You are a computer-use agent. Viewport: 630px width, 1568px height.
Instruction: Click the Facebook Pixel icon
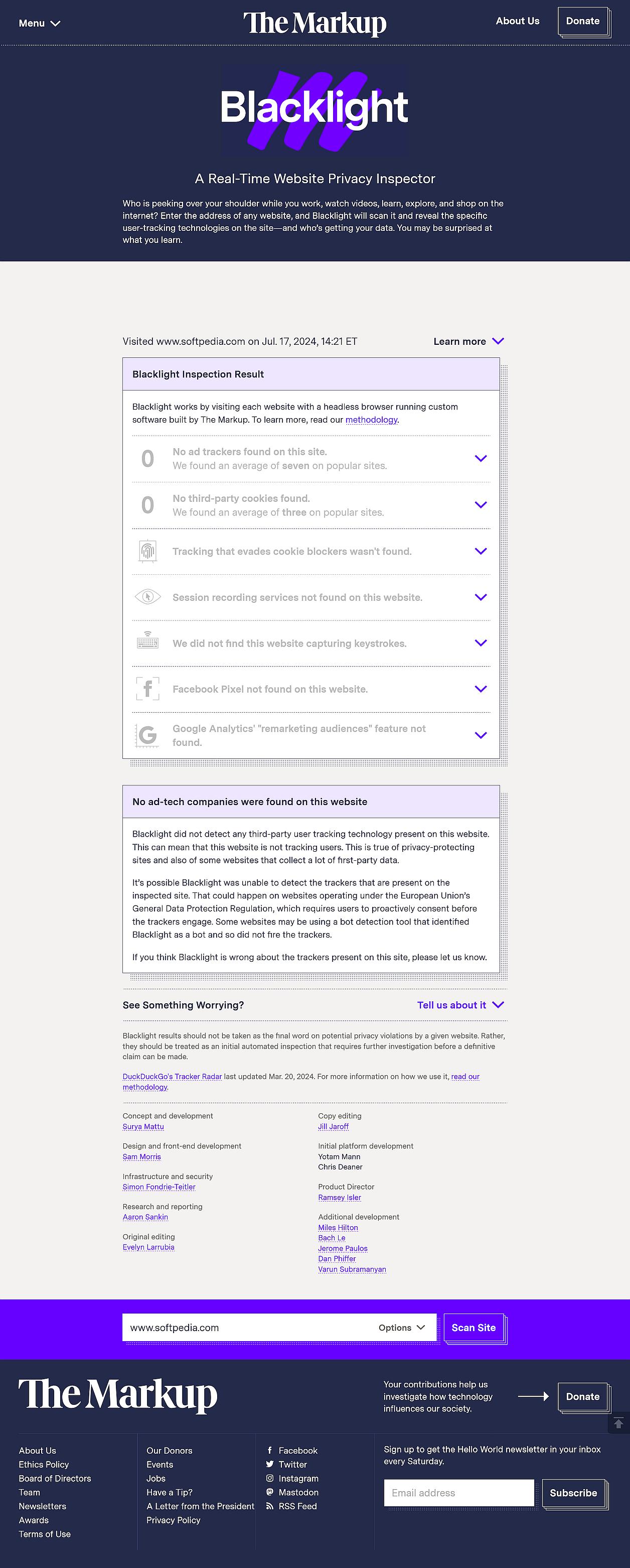click(147, 689)
